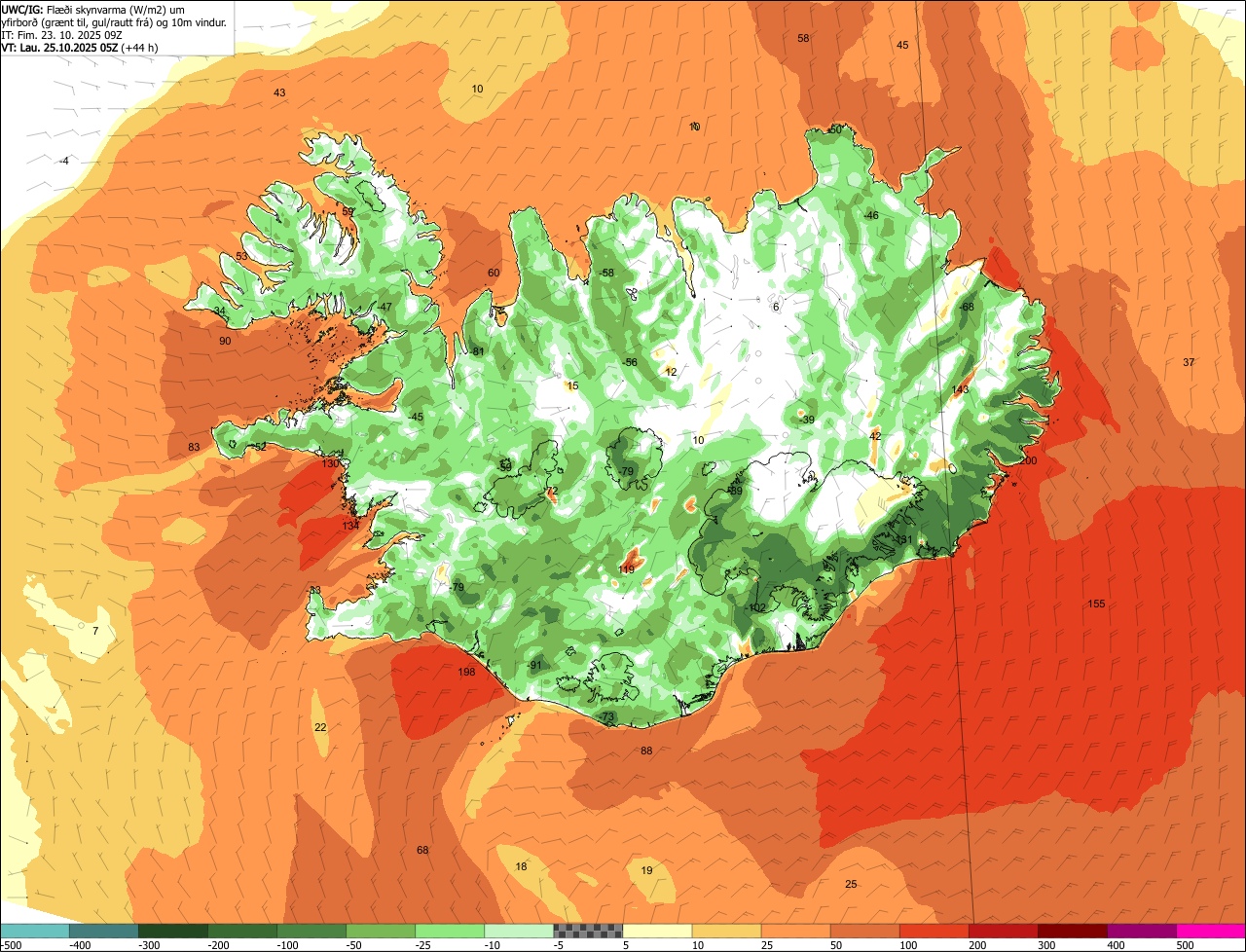Click the value '91' in southwest Iceland
Viewport: 1246px width, 952px height.
click(x=535, y=666)
